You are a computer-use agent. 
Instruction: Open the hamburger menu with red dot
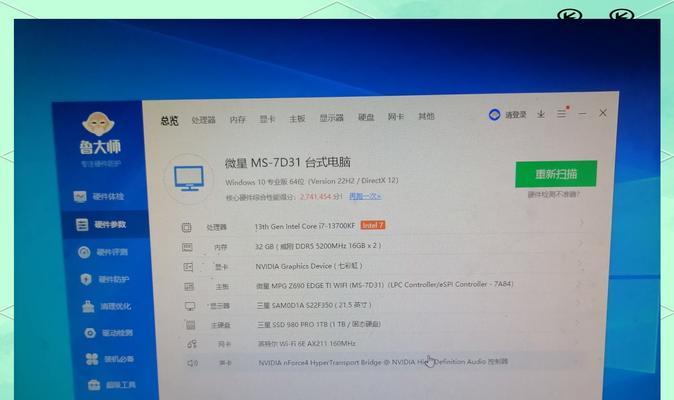point(562,113)
